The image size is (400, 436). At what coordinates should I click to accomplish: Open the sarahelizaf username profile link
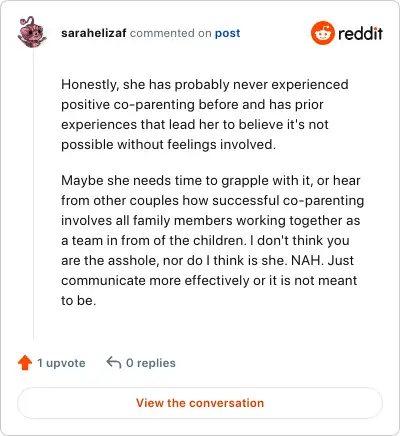tap(94, 33)
